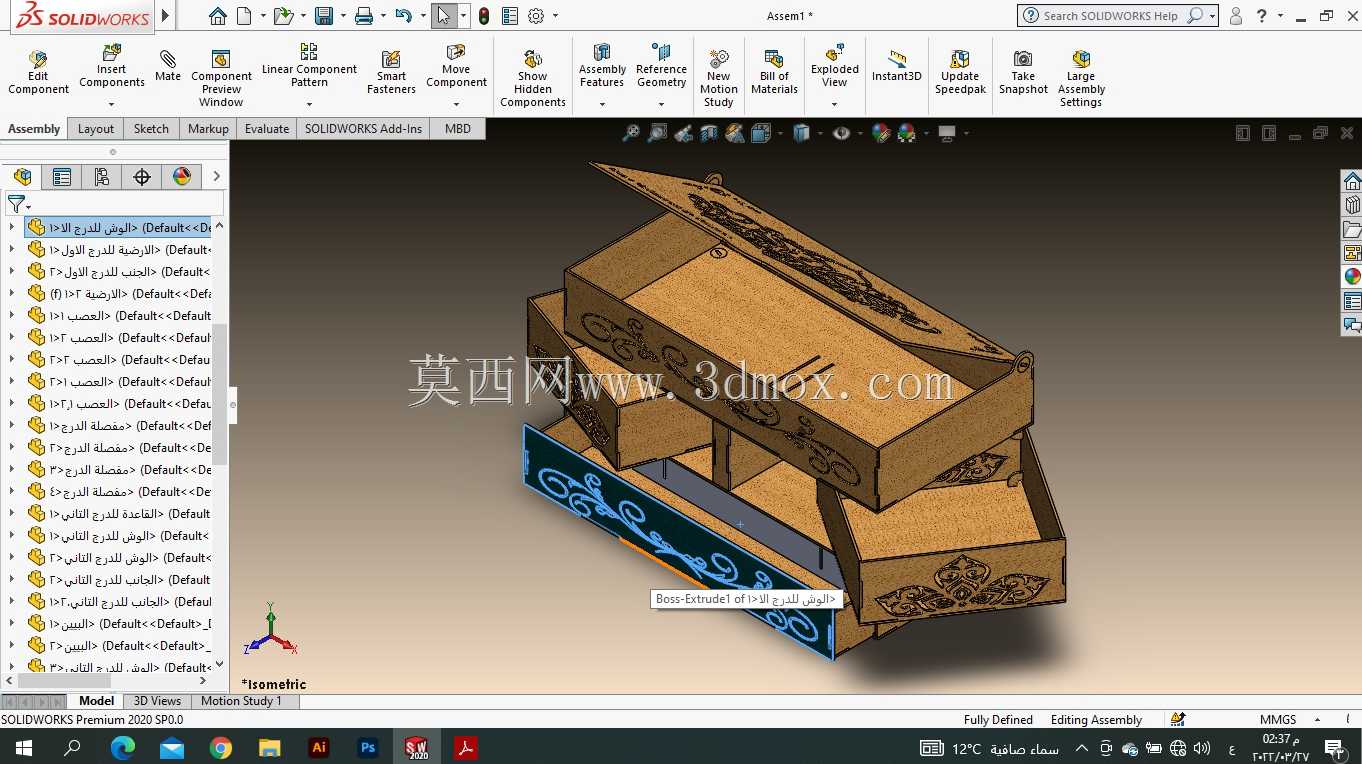The width and height of the screenshot is (1362, 764).
Task: Open Assembly Features dropdown arrow
Action: pos(602,103)
